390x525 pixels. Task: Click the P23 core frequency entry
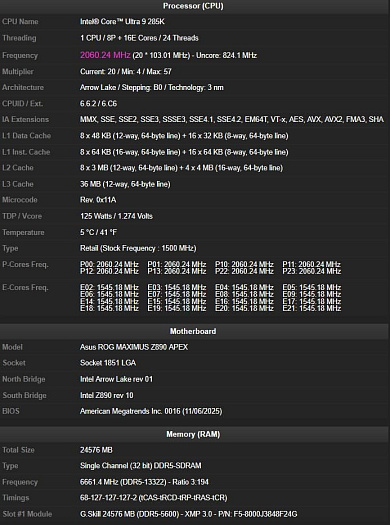click(312, 271)
